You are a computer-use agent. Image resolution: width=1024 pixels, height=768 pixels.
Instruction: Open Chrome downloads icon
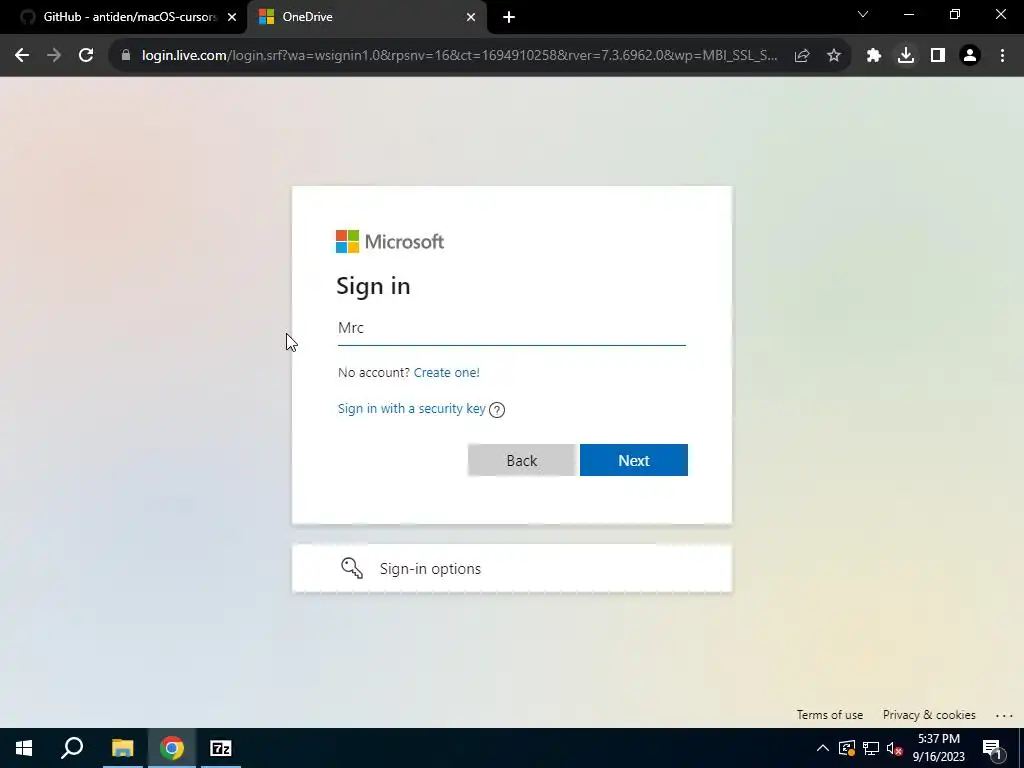[906, 56]
